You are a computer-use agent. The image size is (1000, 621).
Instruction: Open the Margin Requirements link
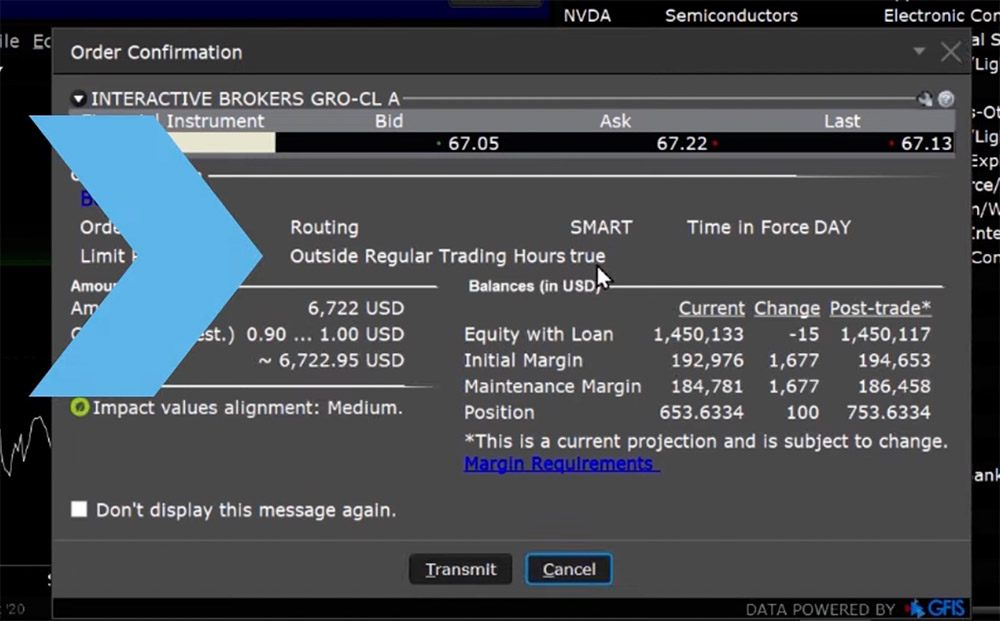(x=558, y=464)
